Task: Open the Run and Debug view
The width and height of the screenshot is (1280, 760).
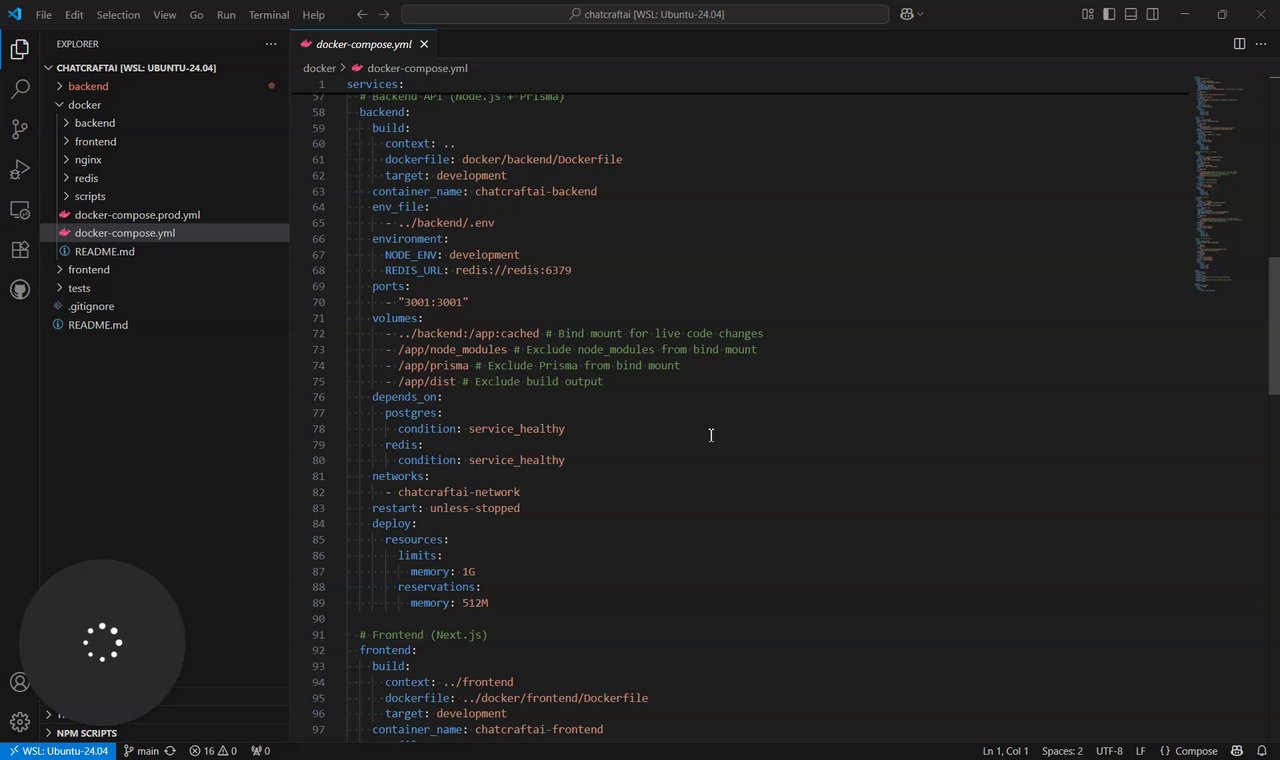Action: tap(19, 169)
